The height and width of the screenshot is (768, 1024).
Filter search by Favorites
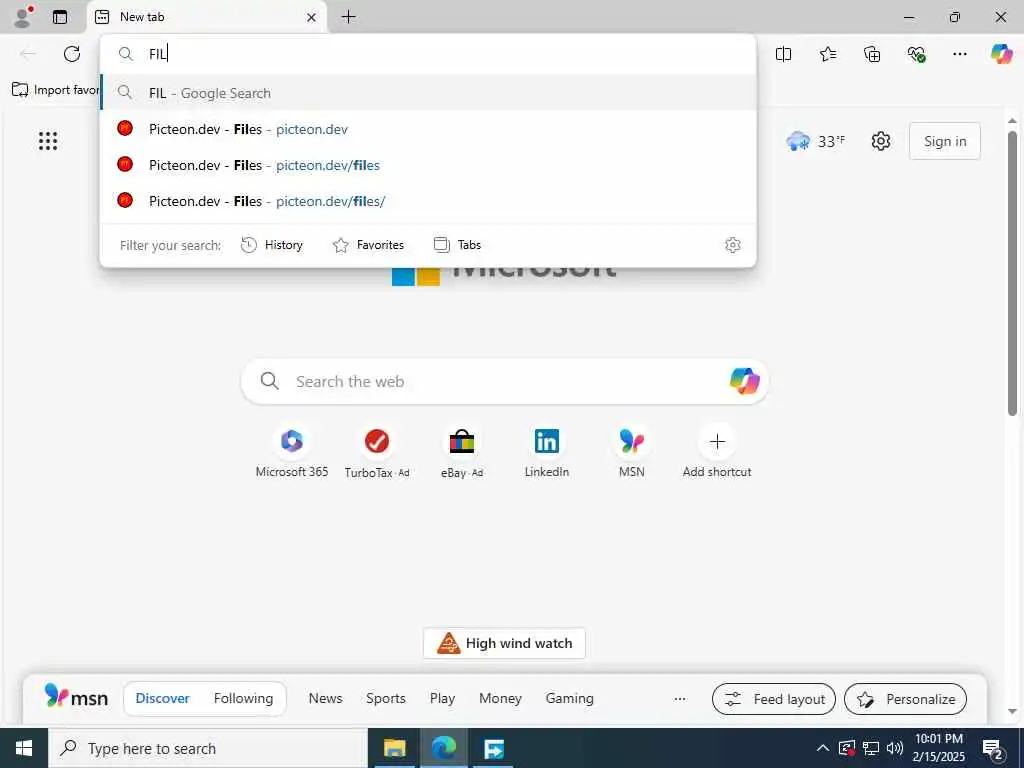[368, 245]
